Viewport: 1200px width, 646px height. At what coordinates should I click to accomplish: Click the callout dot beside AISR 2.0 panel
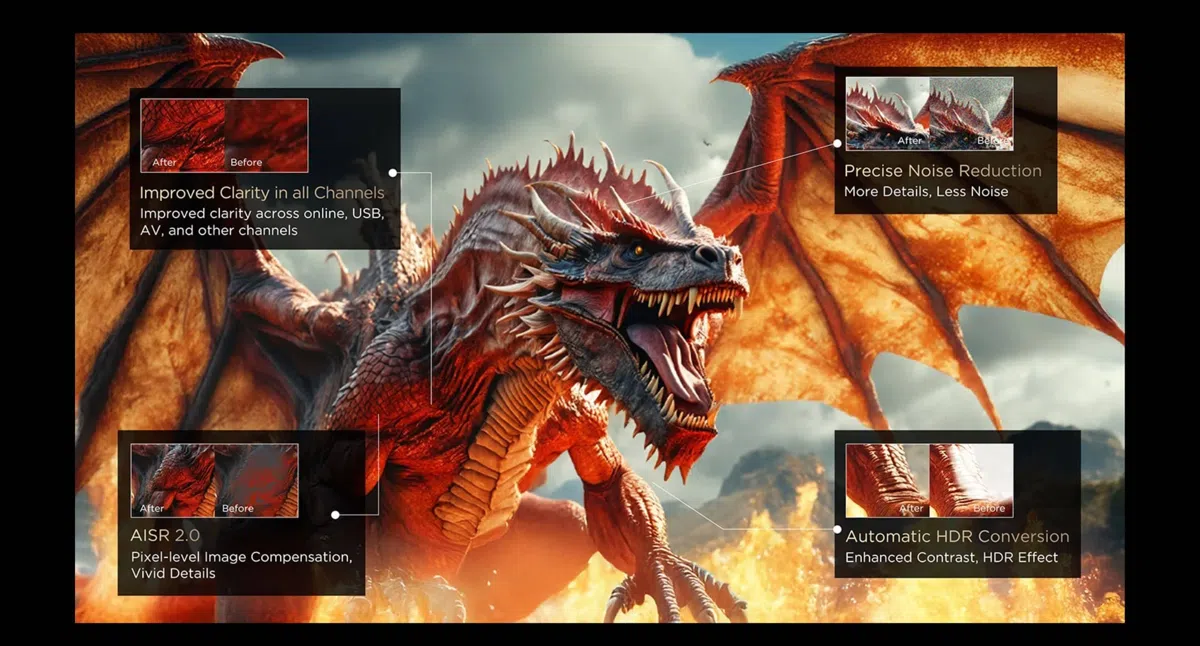(x=335, y=515)
